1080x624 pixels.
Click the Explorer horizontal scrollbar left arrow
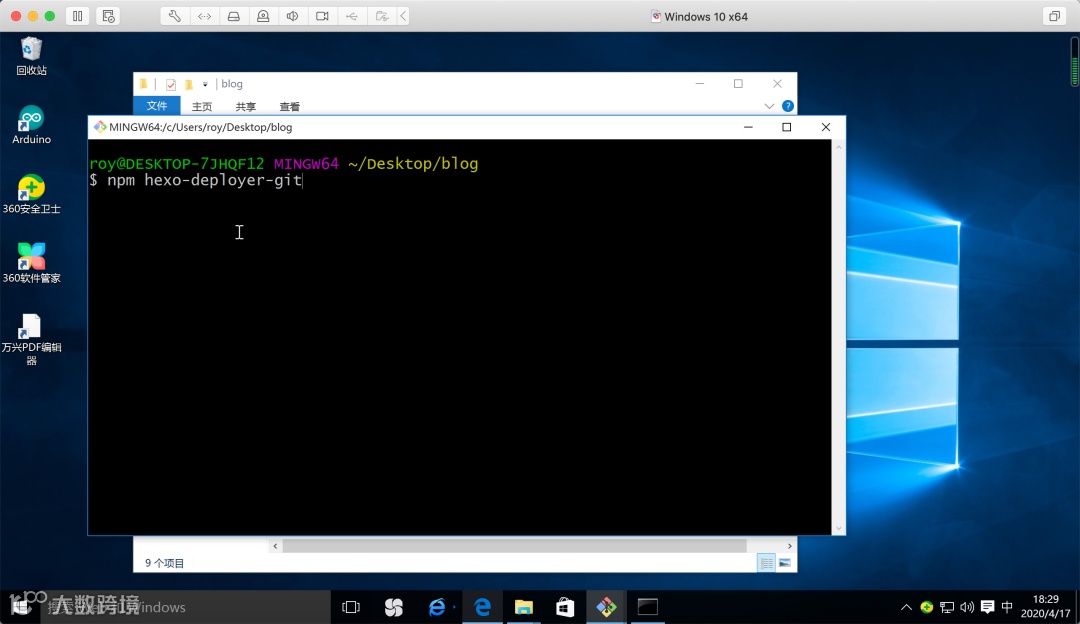click(276, 546)
